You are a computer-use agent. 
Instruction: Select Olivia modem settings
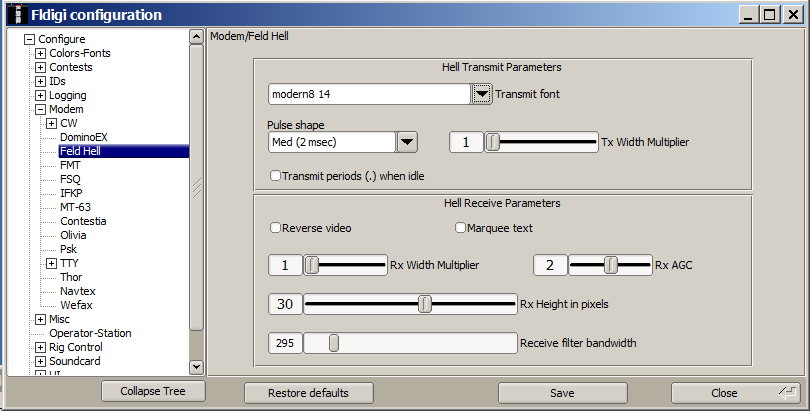tap(73, 235)
